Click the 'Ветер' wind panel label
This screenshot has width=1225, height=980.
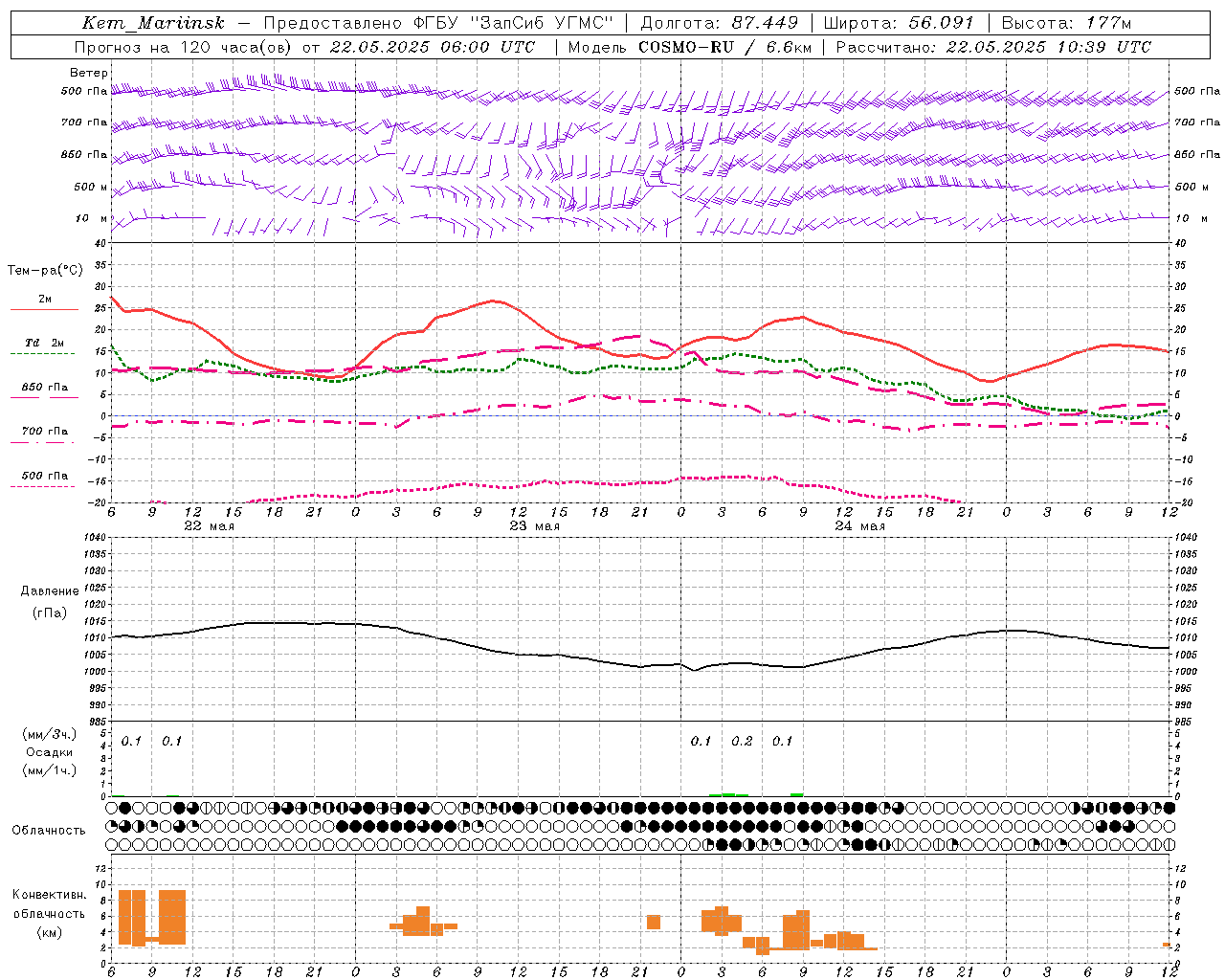tap(88, 73)
